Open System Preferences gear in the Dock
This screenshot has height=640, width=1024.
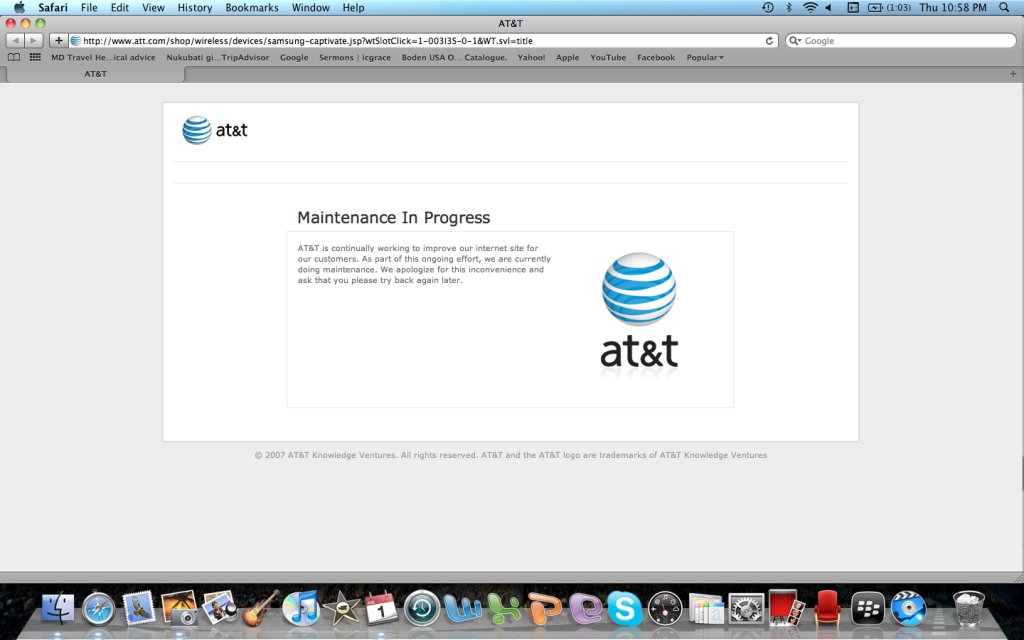tap(746, 608)
